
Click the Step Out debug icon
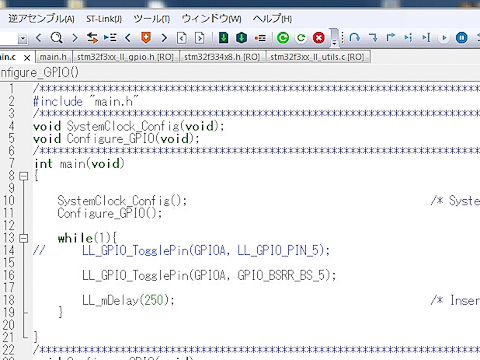pos(391,37)
